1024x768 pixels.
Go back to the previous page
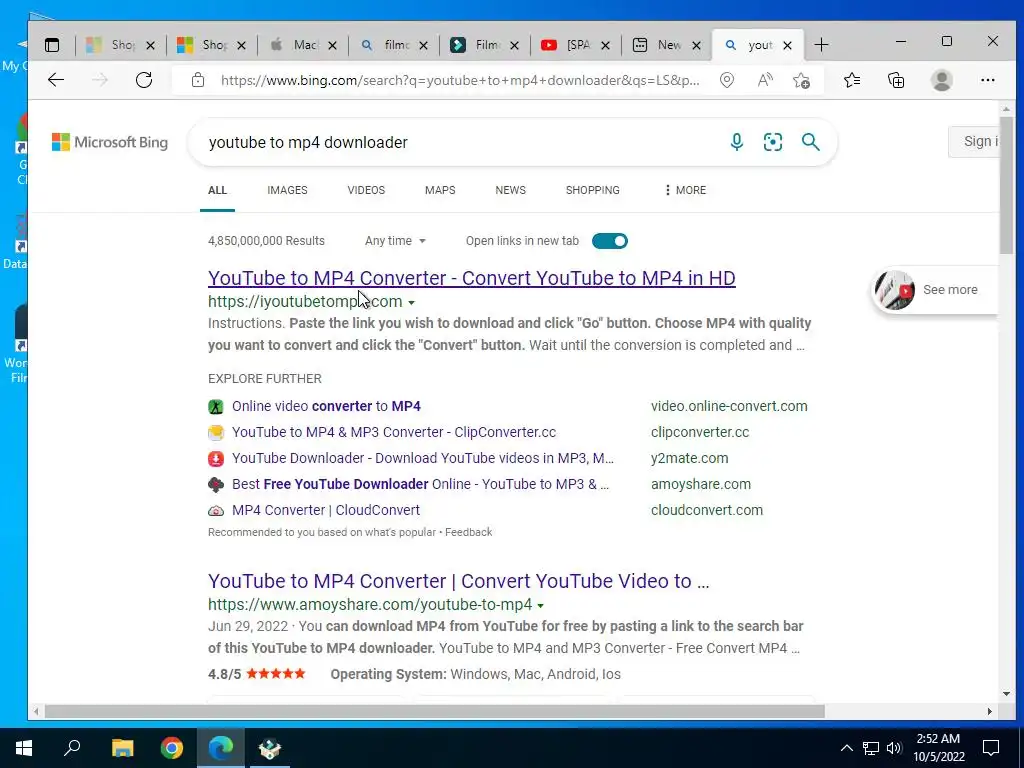click(56, 80)
